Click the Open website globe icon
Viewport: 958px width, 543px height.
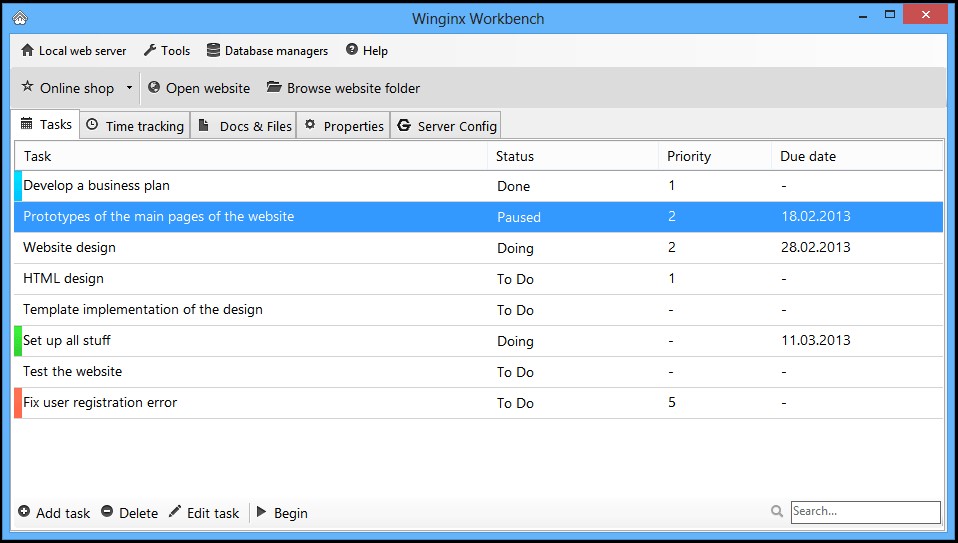click(x=154, y=88)
